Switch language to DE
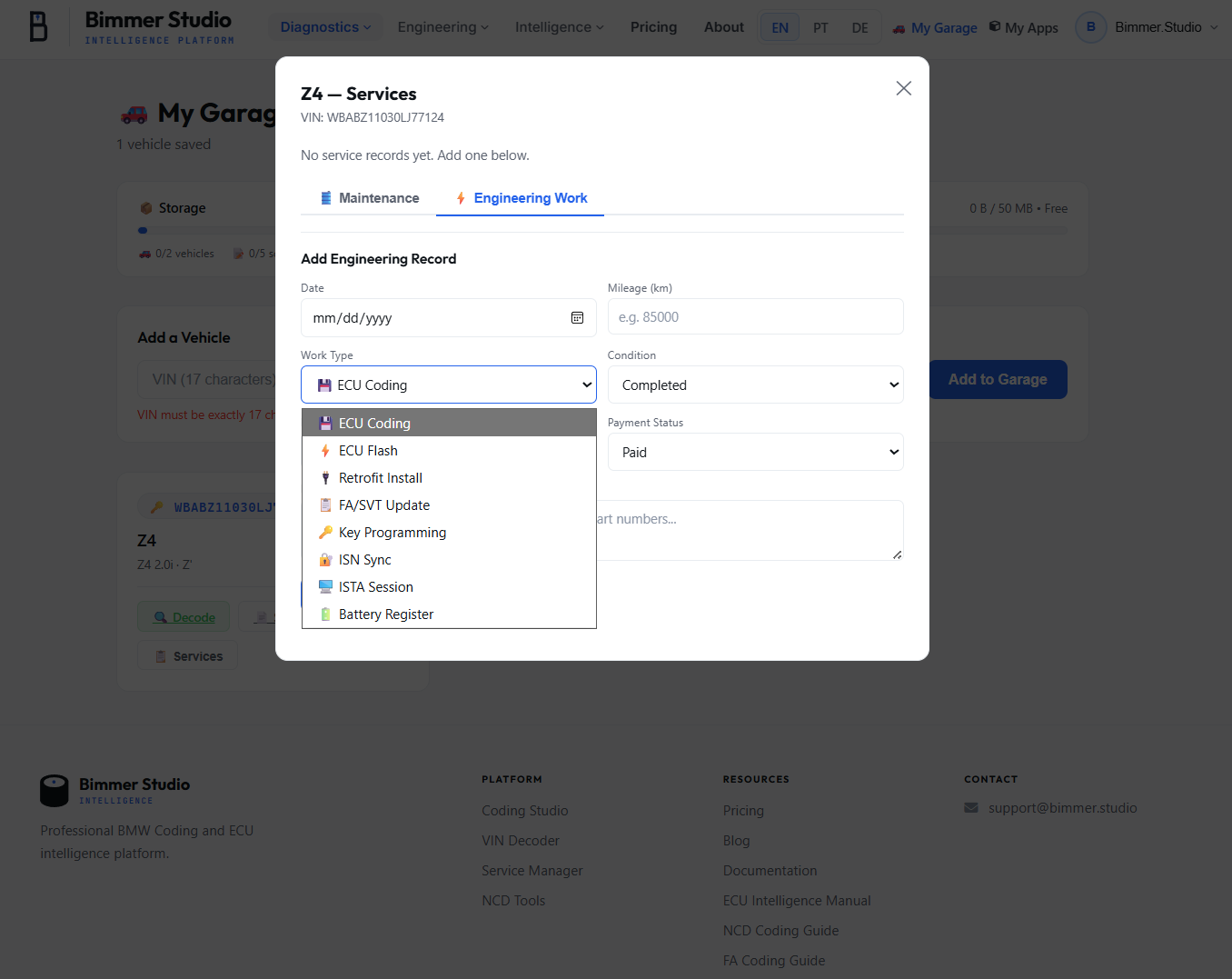The height and width of the screenshot is (979, 1232). [x=859, y=28]
